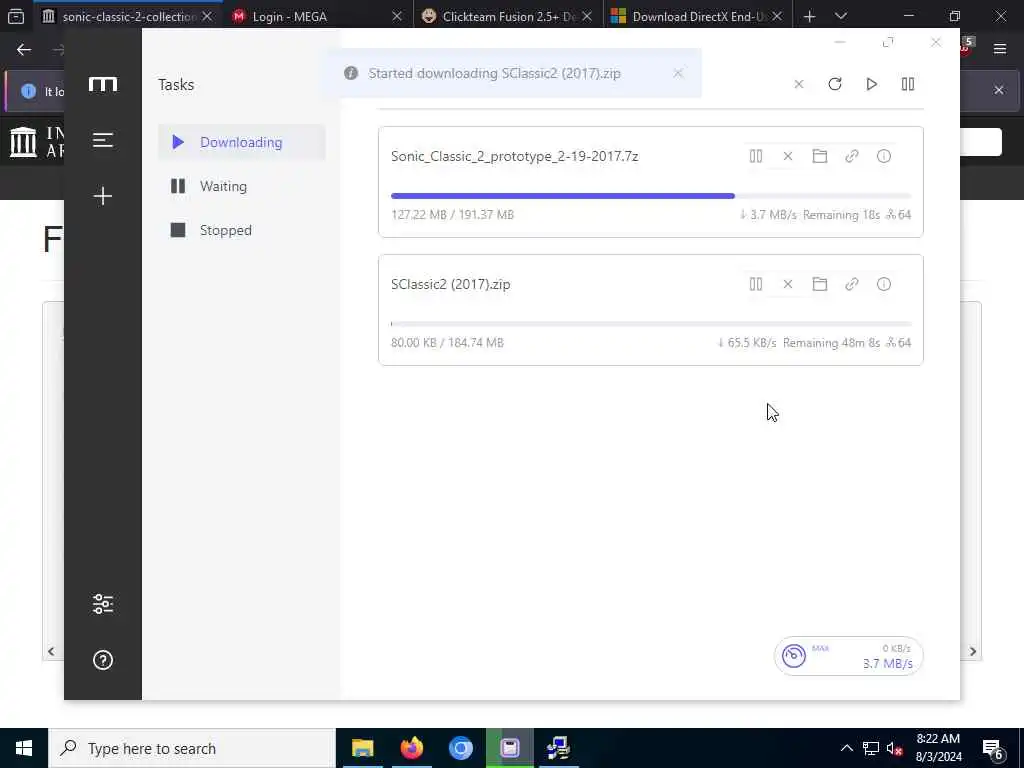Image resolution: width=1024 pixels, height=768 pixels.
Task: Open the help question mark icon
Action: coord(103,660)
